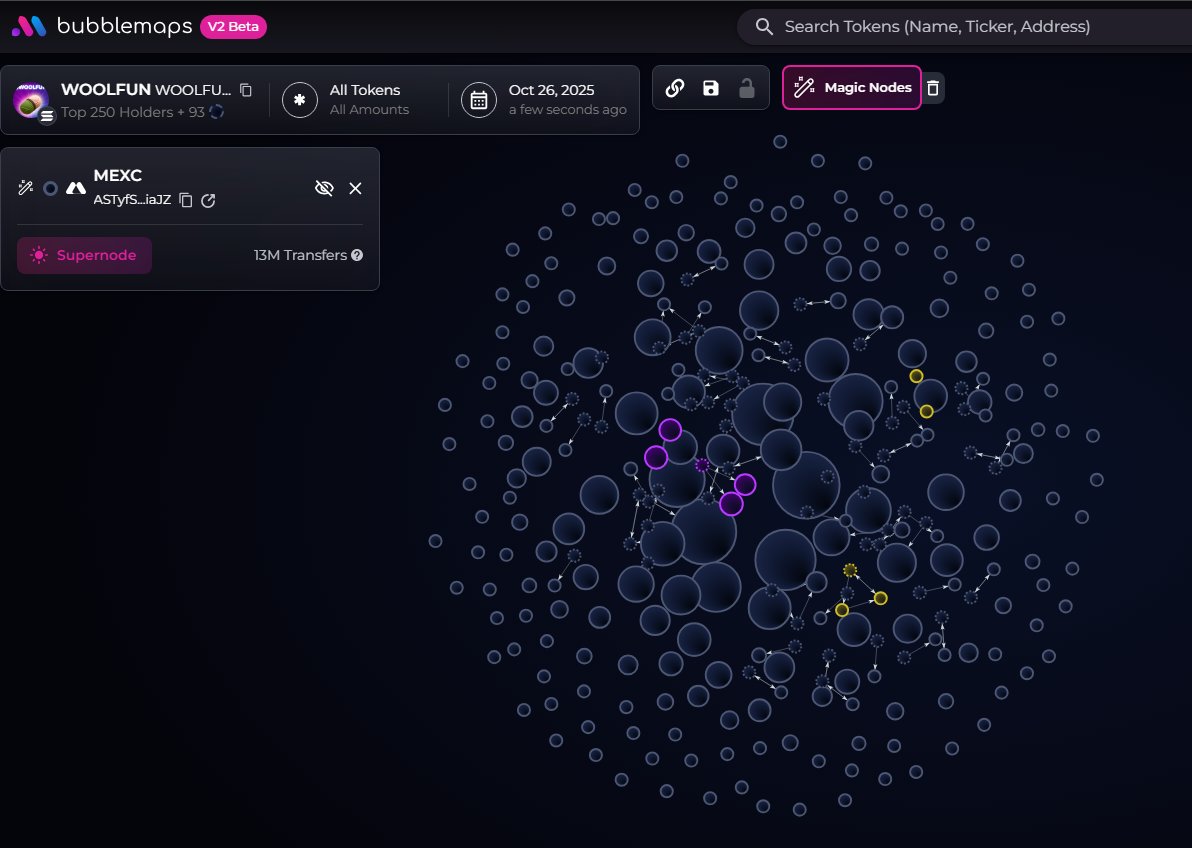Delete magic nodes with trash icon

(933, 88)
